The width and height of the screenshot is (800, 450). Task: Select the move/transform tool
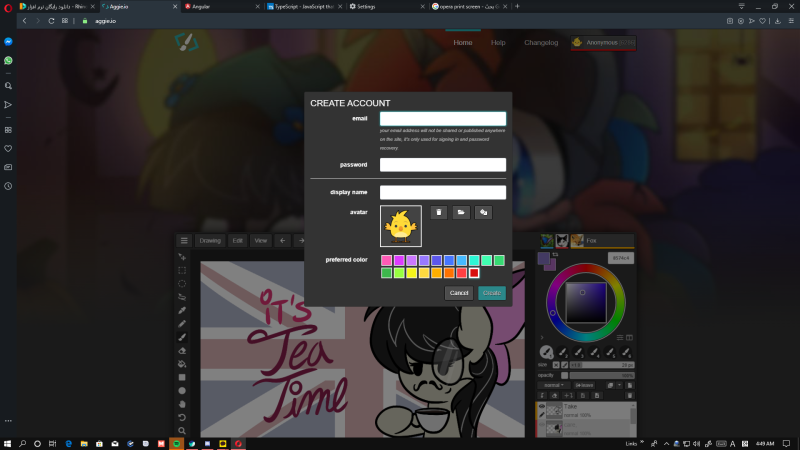(182, 257)
